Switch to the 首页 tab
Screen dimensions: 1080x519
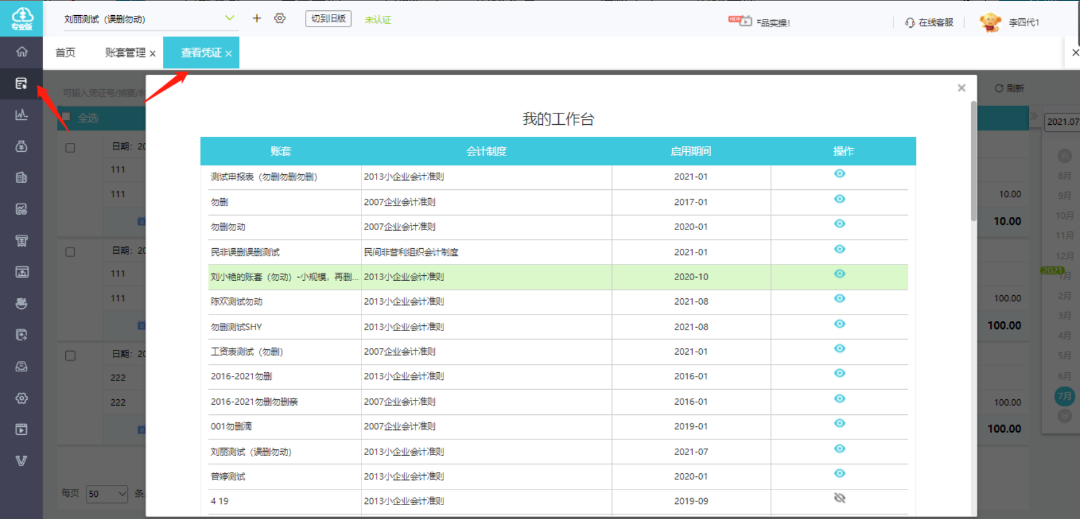(x=65, y=53)
